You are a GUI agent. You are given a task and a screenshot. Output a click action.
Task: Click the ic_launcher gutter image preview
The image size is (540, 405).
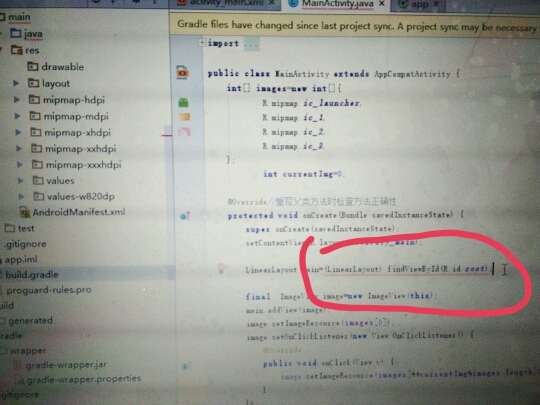[x=183, y=102]
